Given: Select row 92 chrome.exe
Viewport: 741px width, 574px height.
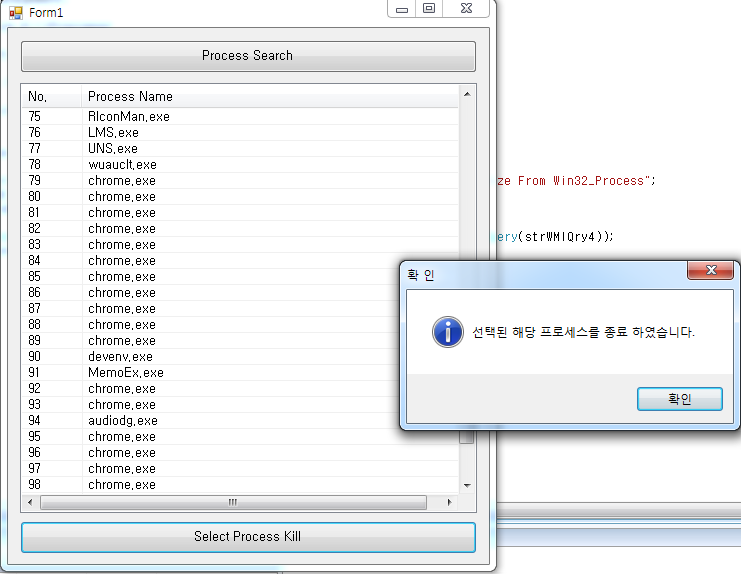Looking at the screenshot, I should pyautogui.click(x=211, y=389).
